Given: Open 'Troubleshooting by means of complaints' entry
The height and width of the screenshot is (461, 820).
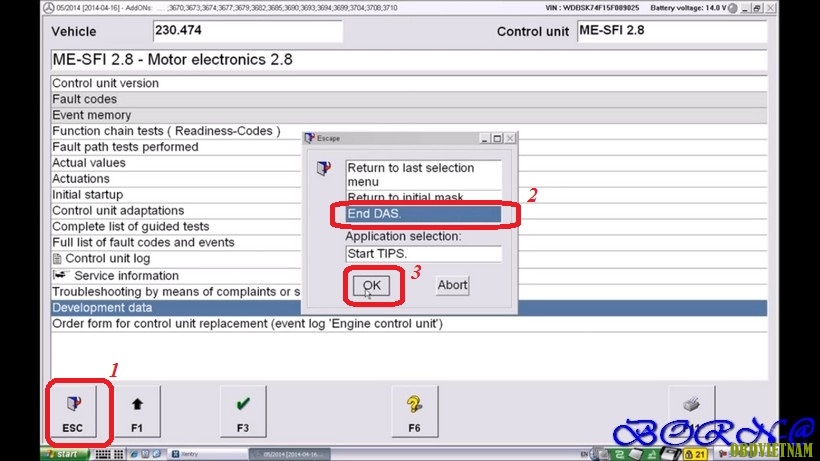Looking at the screenshot, I should [176, 292].
